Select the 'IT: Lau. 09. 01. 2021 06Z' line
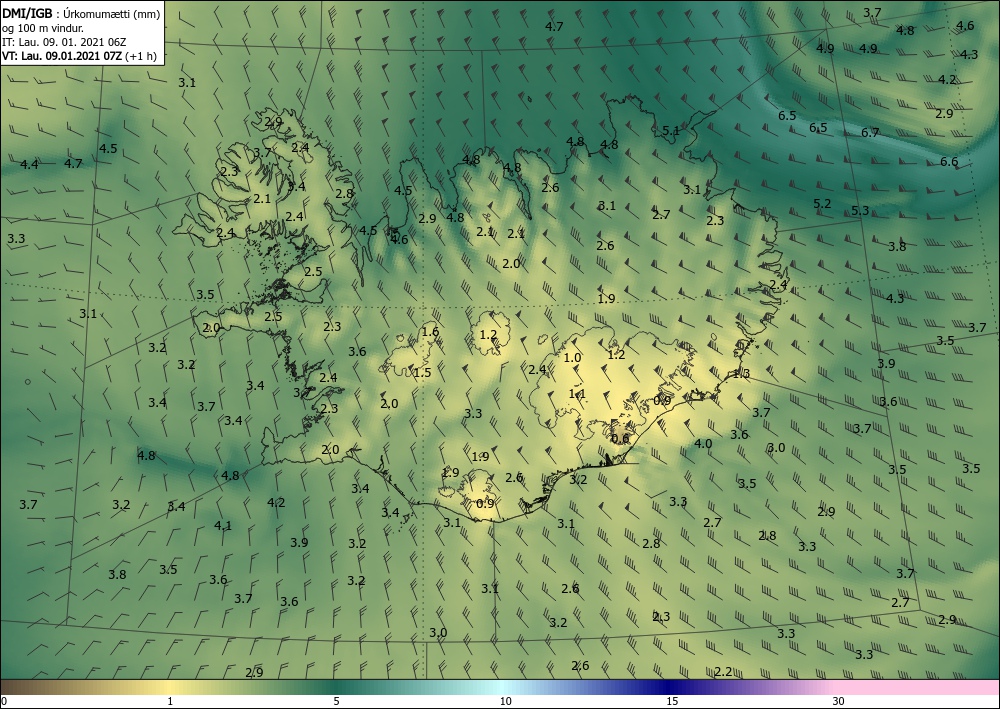This screenshot has height=709, width=1000. pos(64,42)
